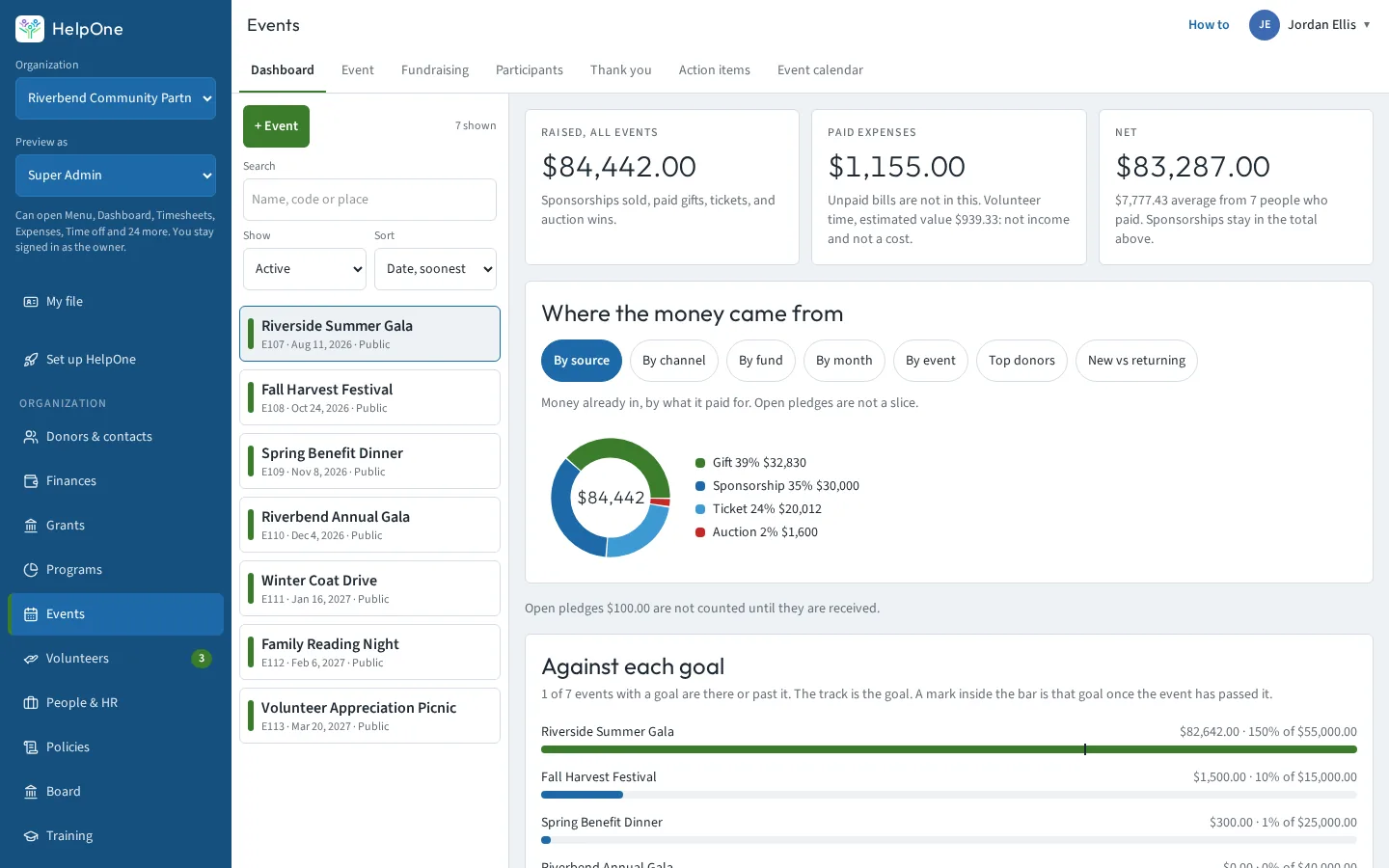Click the People & HR briefcase icon

(31, 703)
